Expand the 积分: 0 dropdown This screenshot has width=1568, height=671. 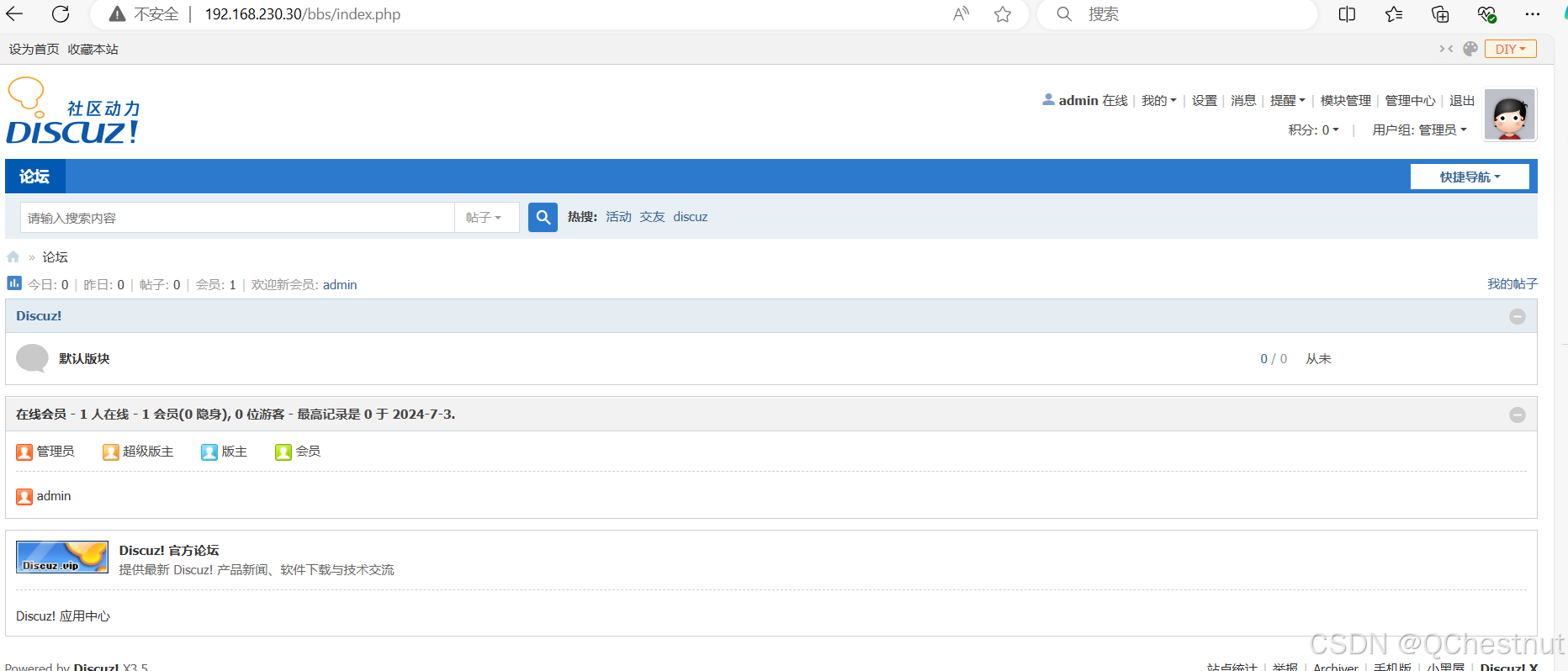[x=1313, y=129]
